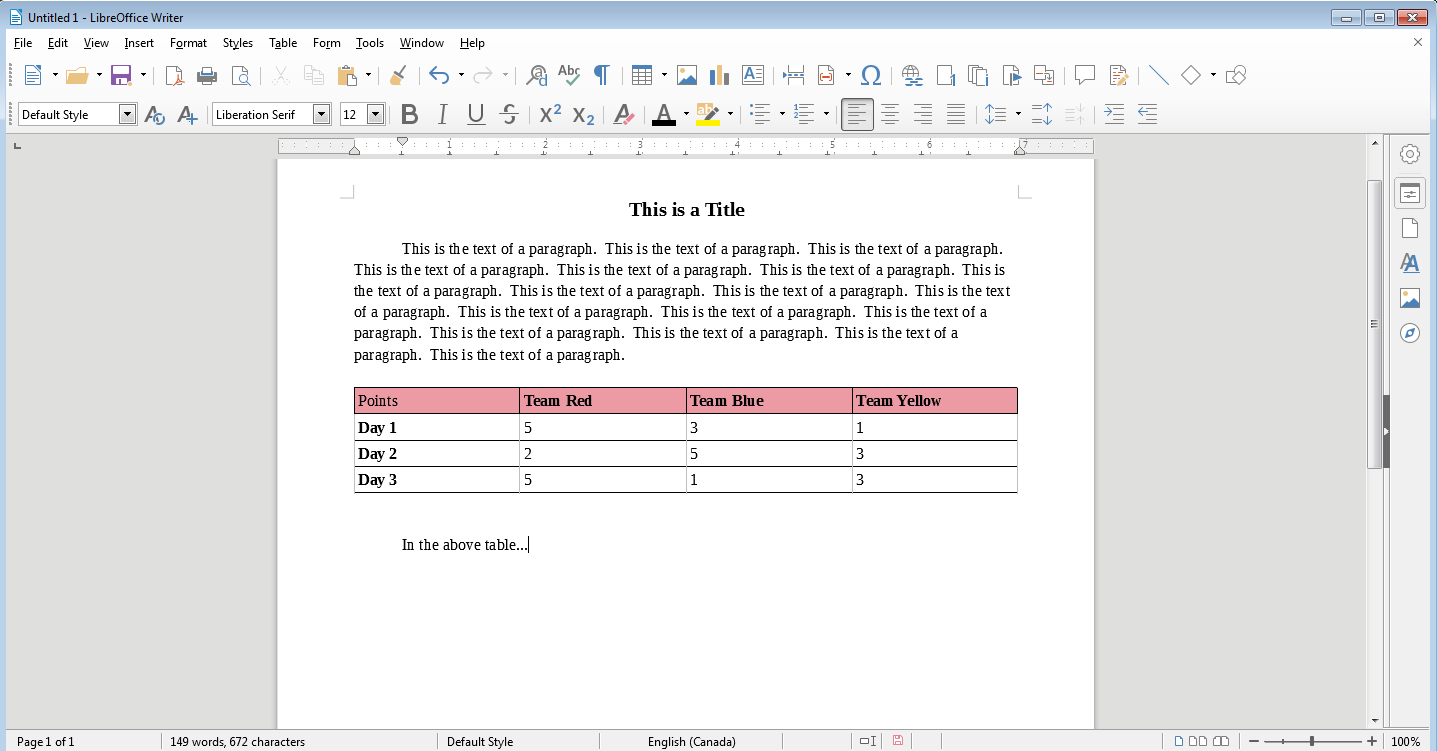Viewport: 1437px width, 751px height.
Task: Insert a table from the toolbar
Action: coord(641,75)
